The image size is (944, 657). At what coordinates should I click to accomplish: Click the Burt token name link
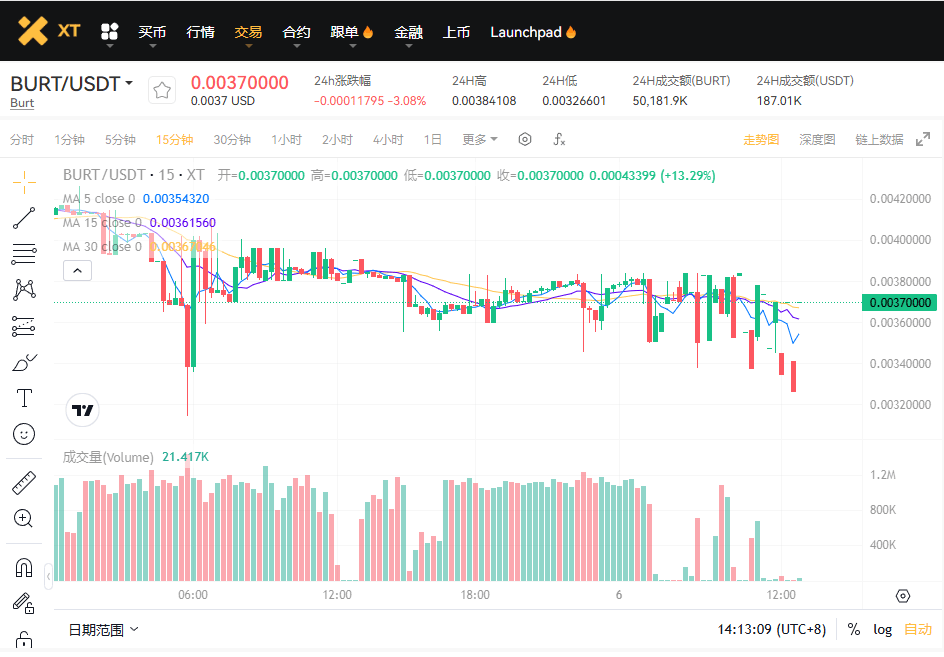tap(22, 103)
